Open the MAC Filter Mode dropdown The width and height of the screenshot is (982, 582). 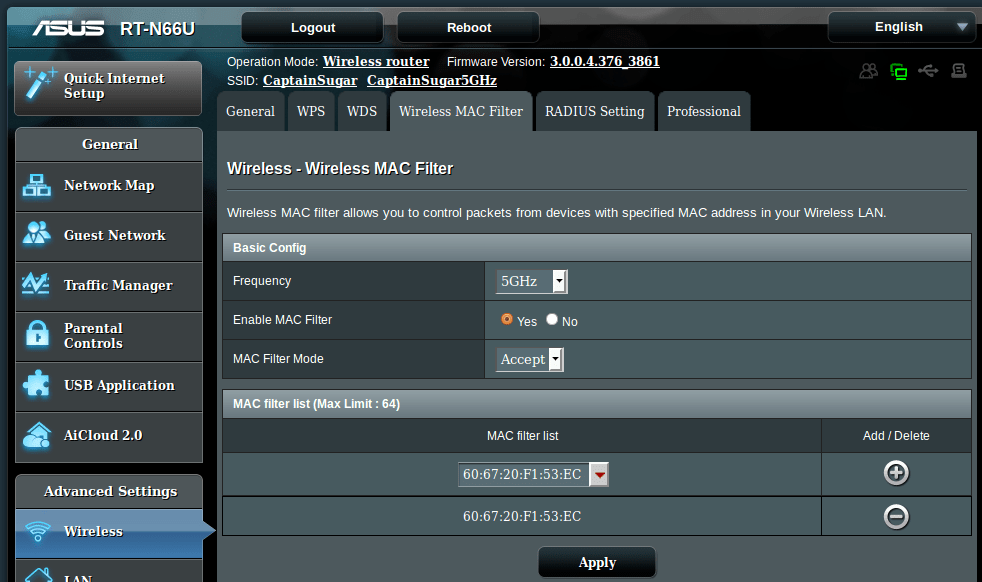click(554, 359)
